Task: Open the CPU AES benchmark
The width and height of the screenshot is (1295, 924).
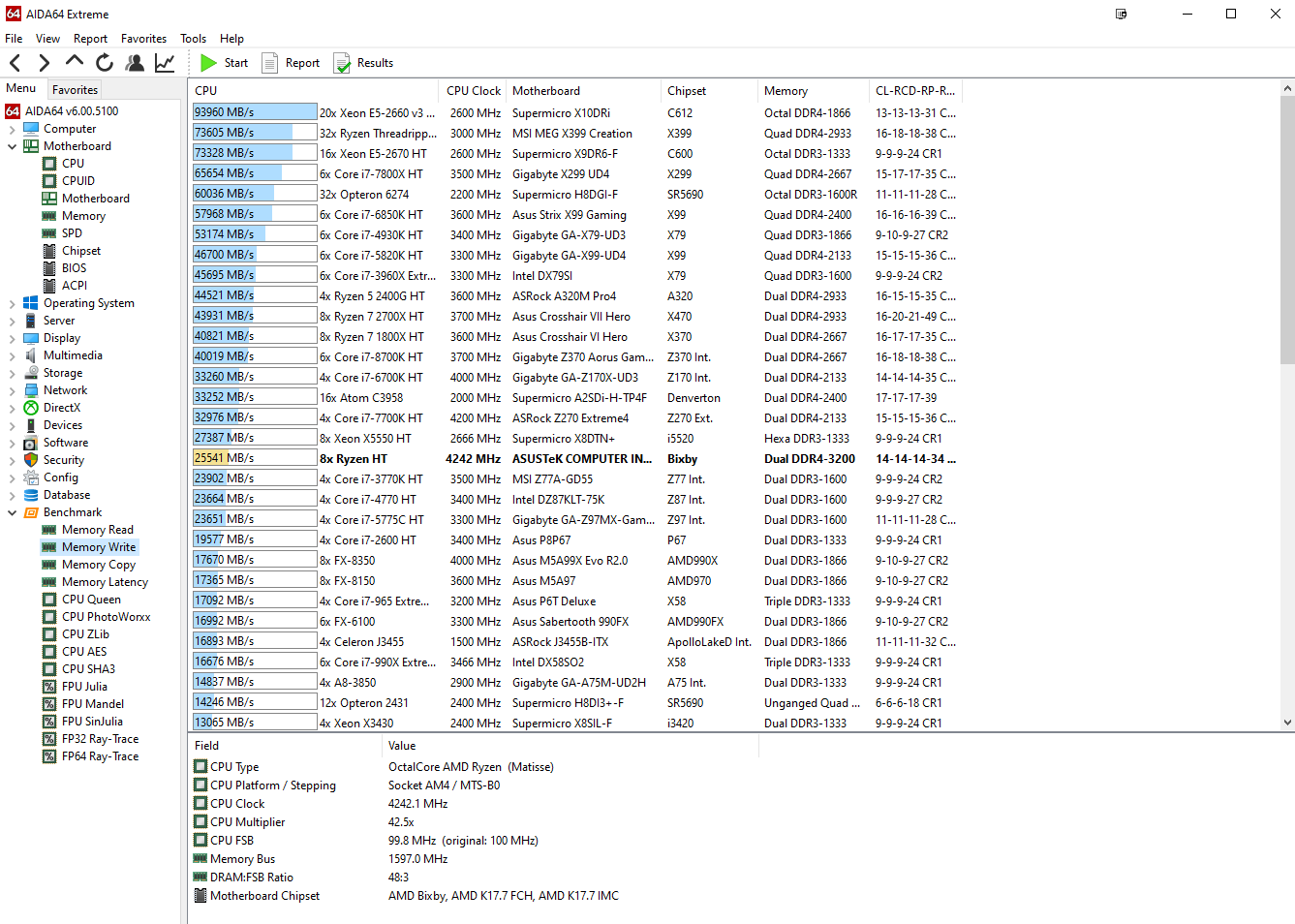Action: click(84, 652)
